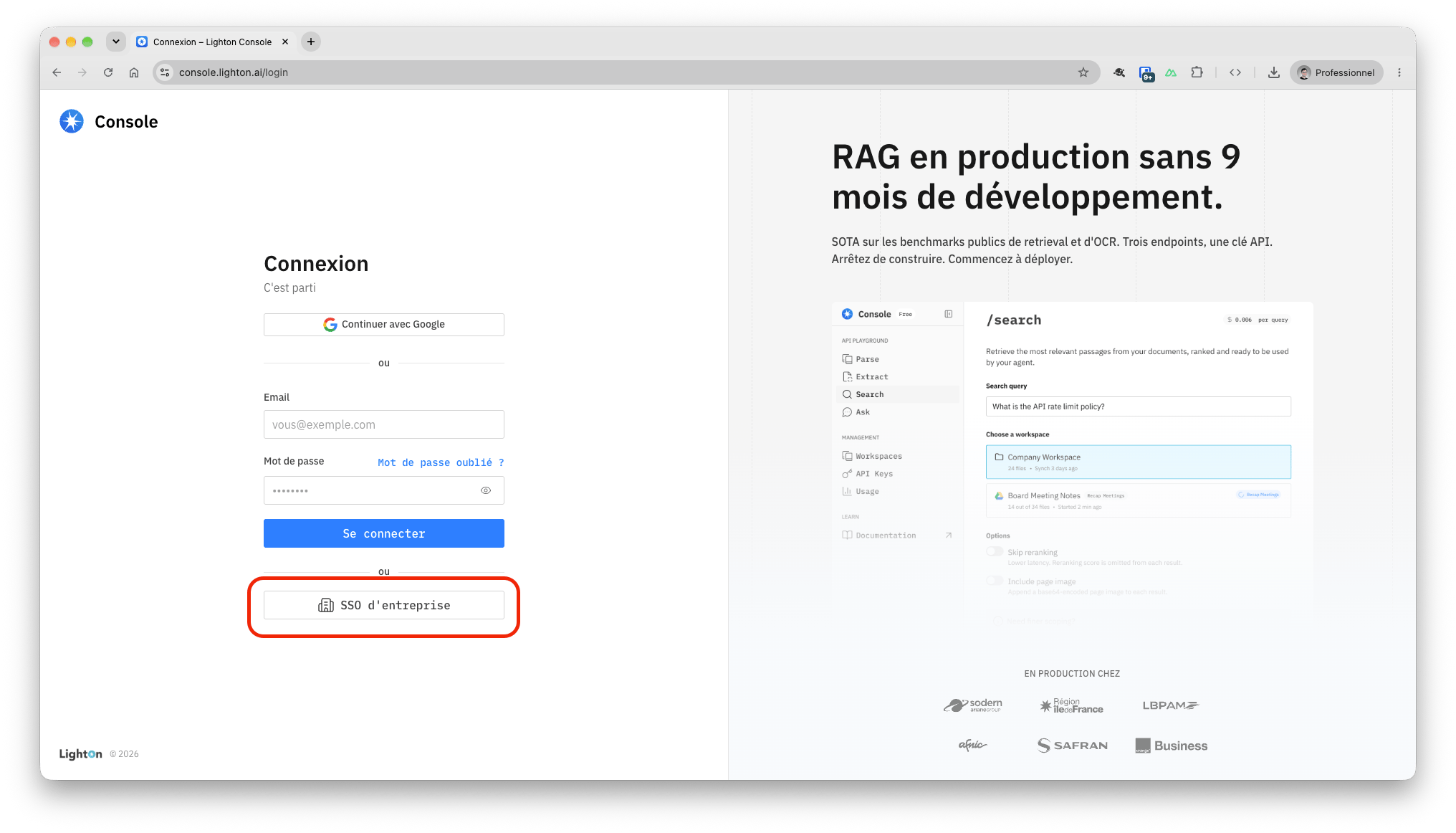
Task: Open the developer tools code brackets icon
Action: tap(1235, 72)
